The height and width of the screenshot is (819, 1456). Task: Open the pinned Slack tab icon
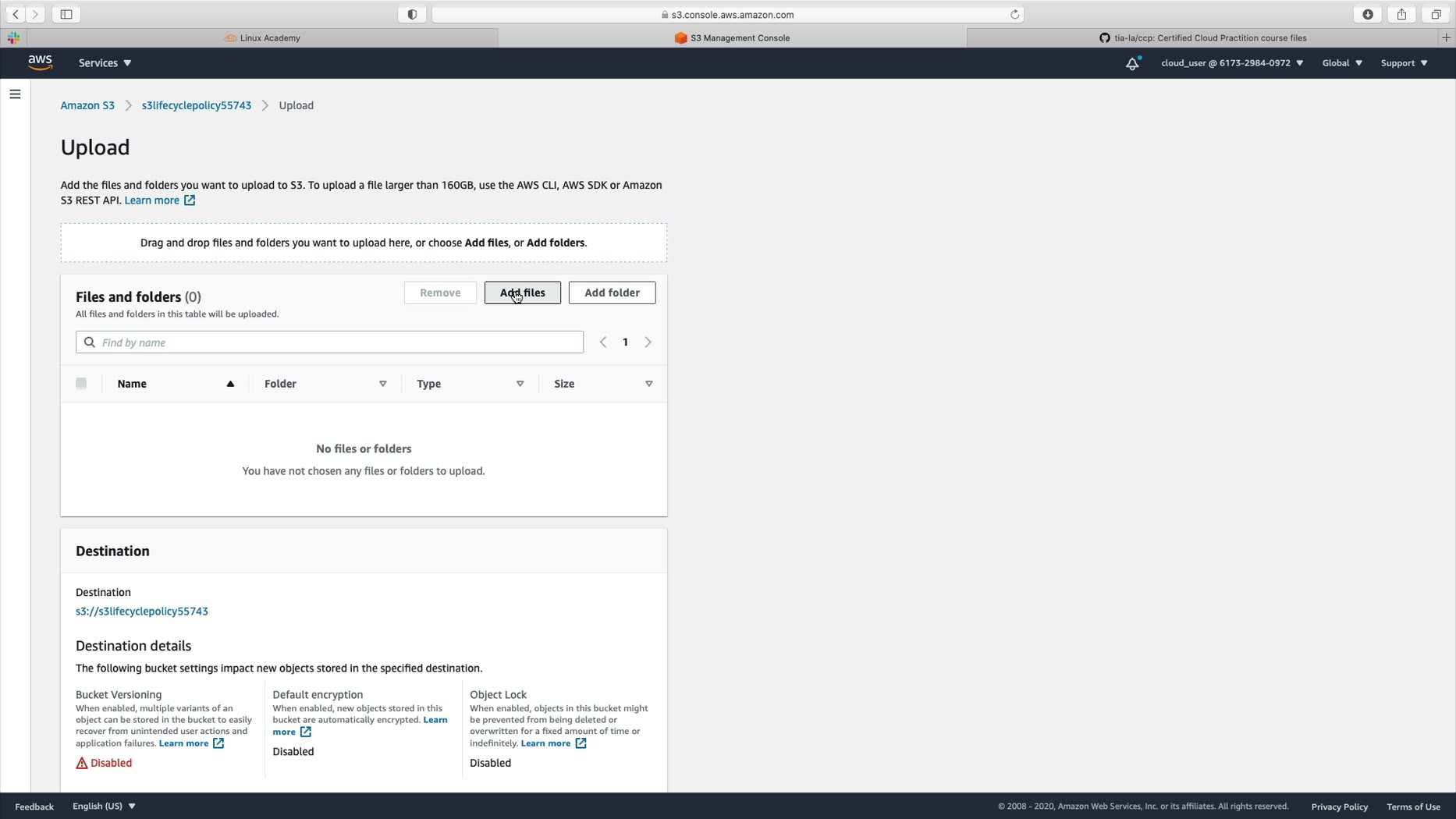pos(13,37)
